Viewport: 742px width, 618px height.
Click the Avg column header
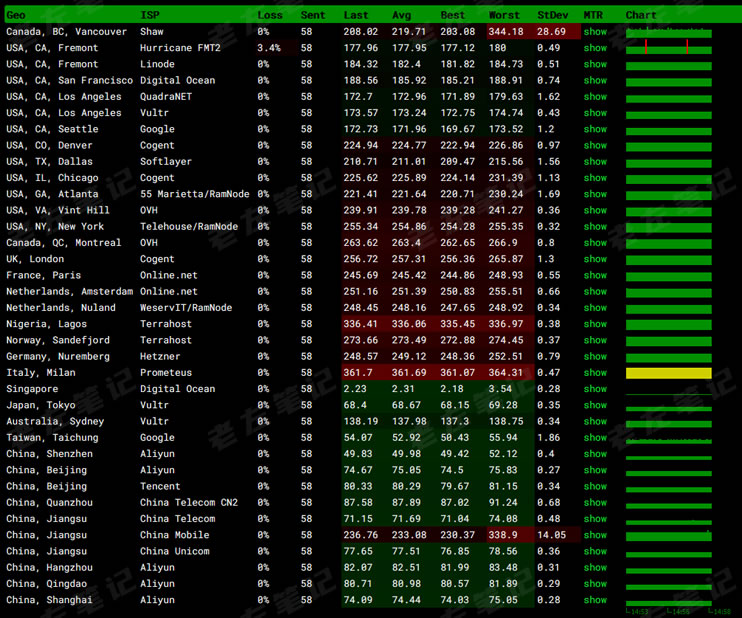(401, 15)
